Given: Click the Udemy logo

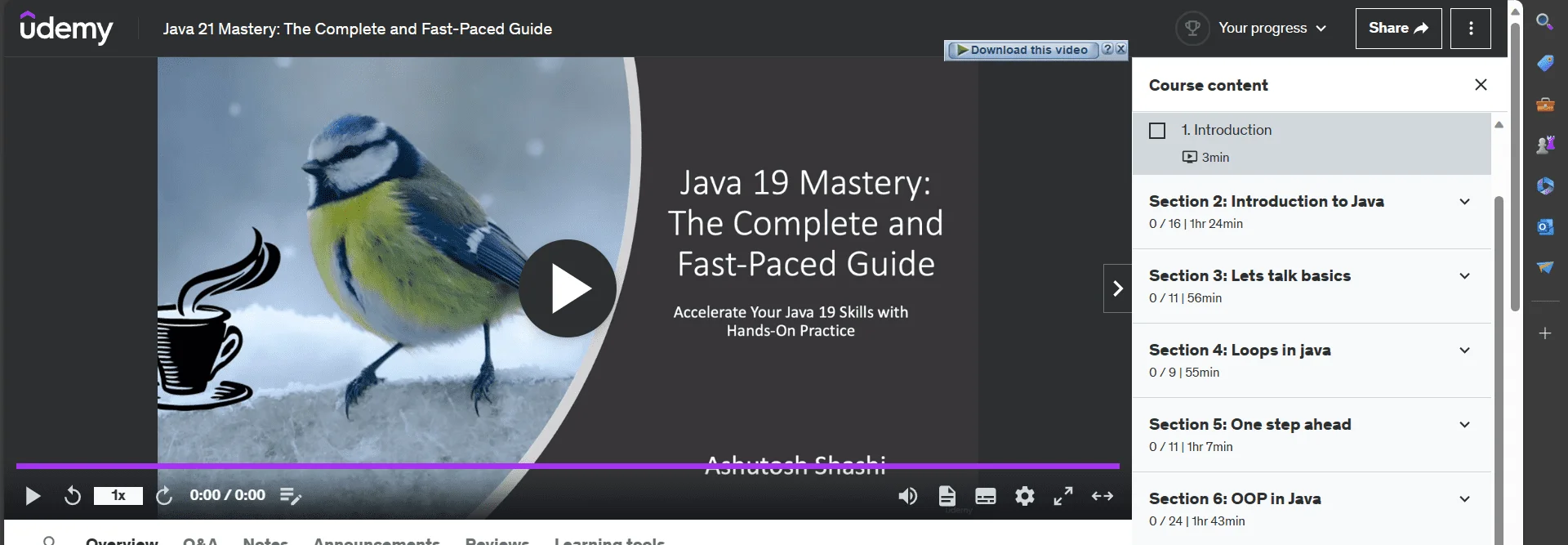Looking at the screenshot, I should pos(66,29).
